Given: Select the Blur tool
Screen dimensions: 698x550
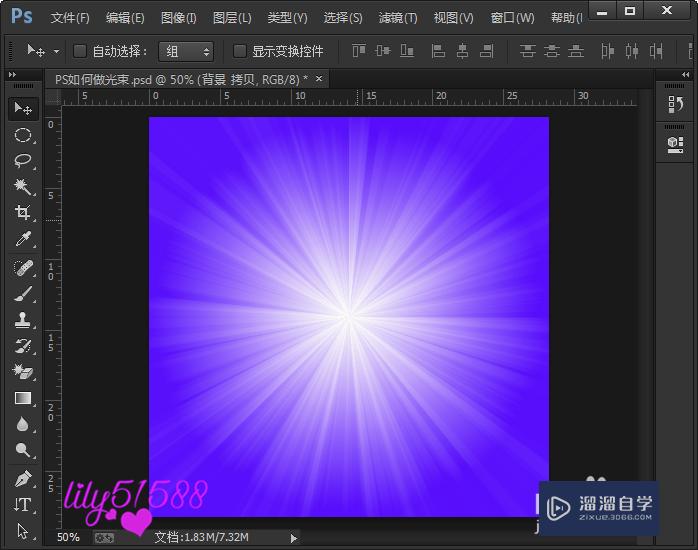Looking at the screenshot, I should 23,424.
